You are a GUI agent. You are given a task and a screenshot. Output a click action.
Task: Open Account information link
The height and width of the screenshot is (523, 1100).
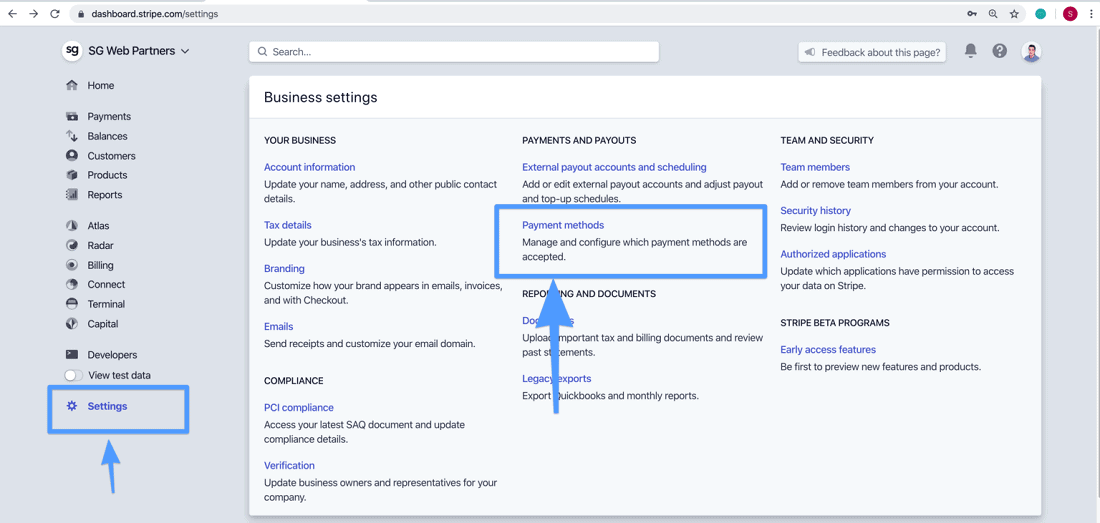[x=309, y=167]
